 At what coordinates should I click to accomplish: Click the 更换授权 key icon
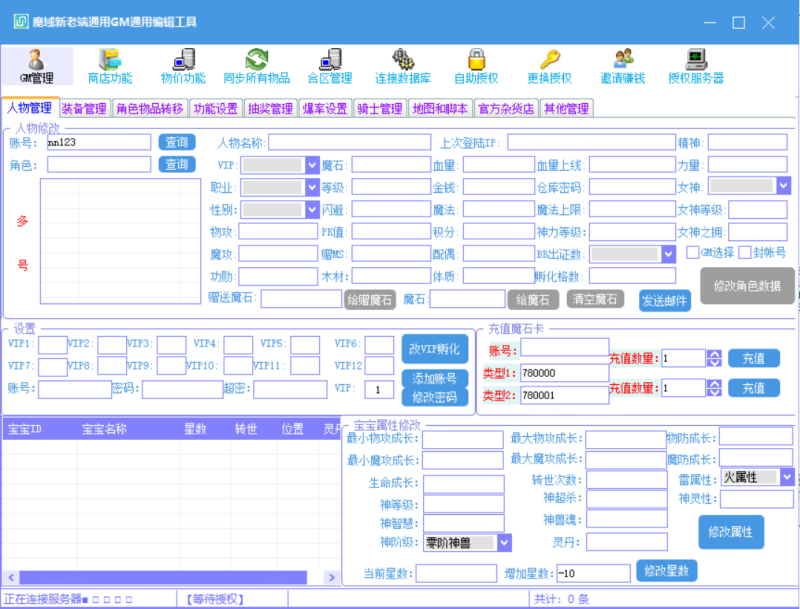549,66
